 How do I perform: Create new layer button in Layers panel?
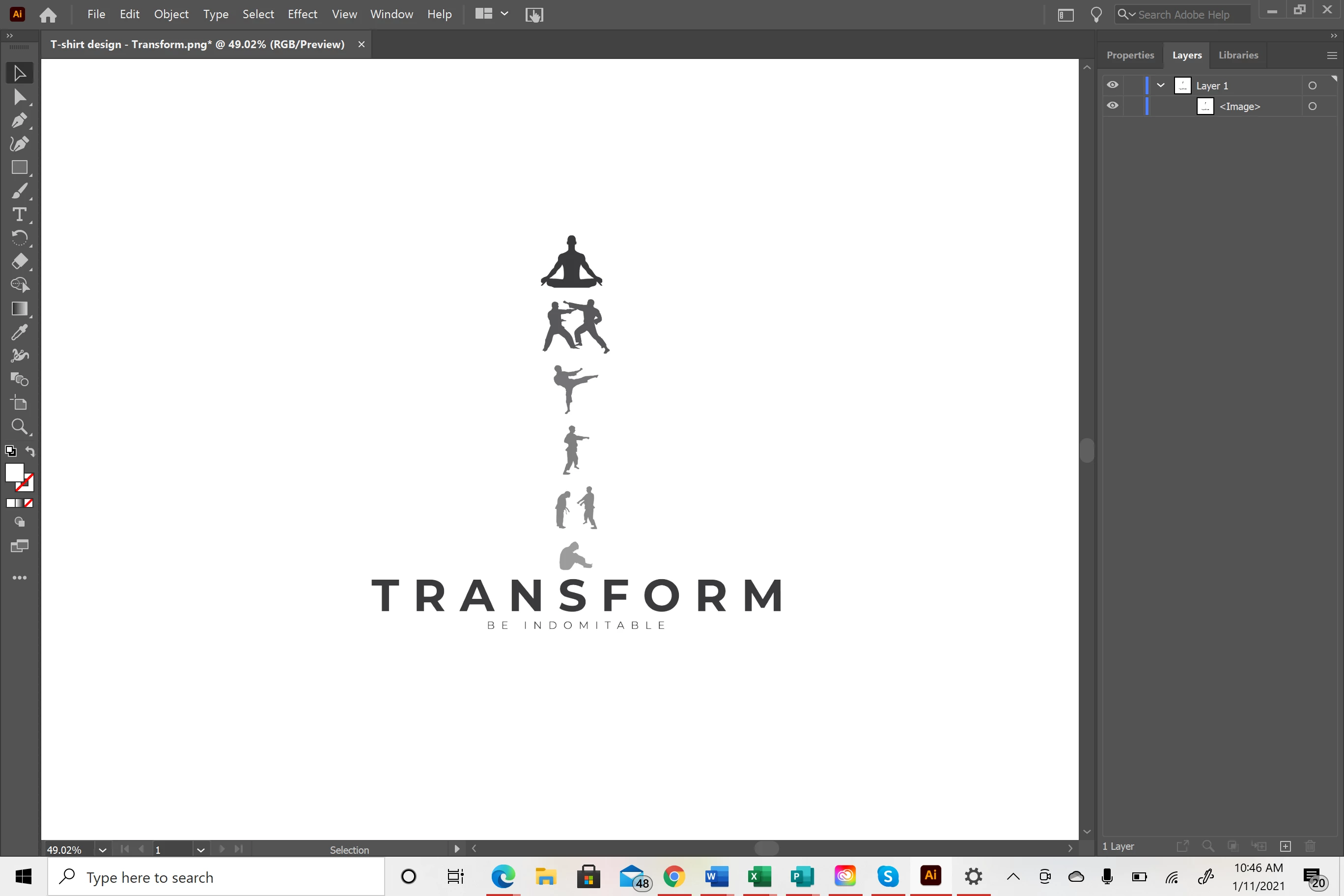[1285, 846]
